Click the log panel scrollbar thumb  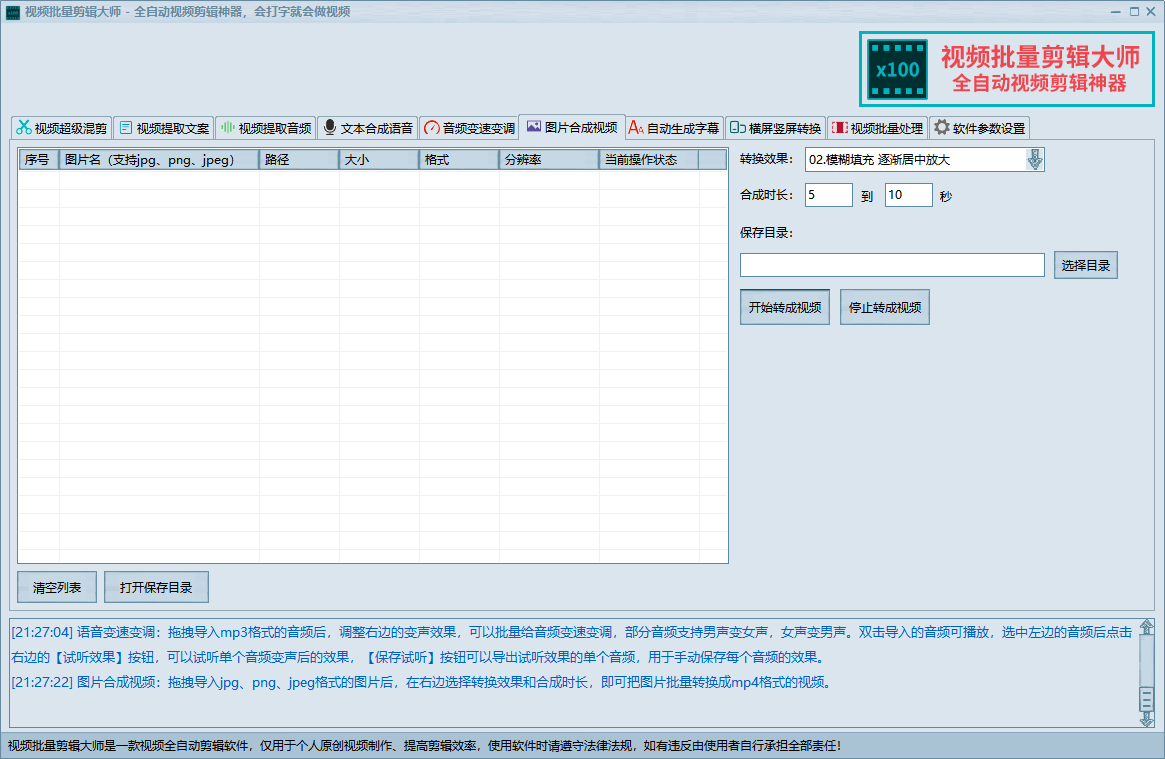pos(1146,698)
